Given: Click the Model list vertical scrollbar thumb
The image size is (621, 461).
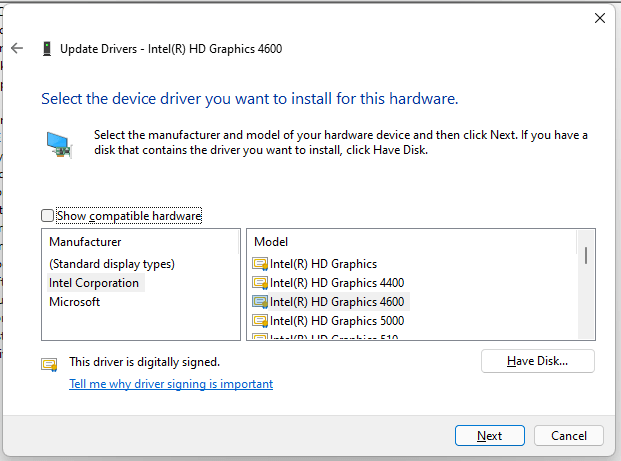Looking at the screenshot, I should (x=586, y=255).
